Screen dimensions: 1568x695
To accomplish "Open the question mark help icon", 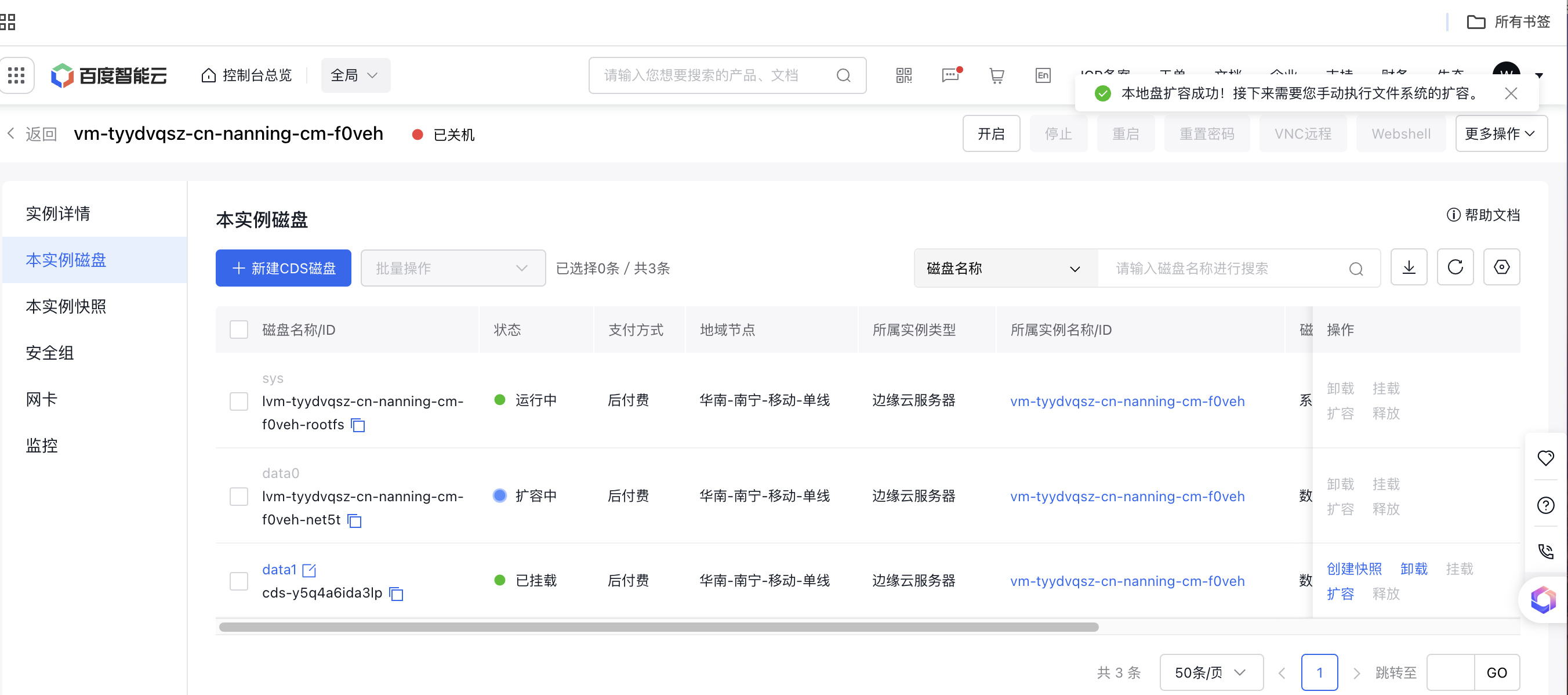I will tap(1545, 505).
